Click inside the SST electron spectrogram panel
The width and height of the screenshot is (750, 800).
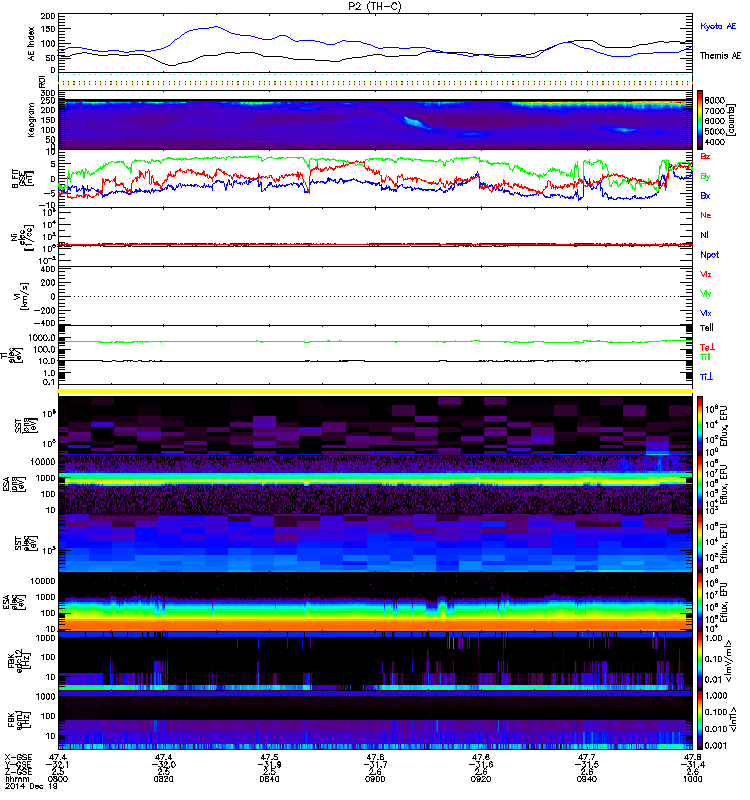[x=375, y=543]
